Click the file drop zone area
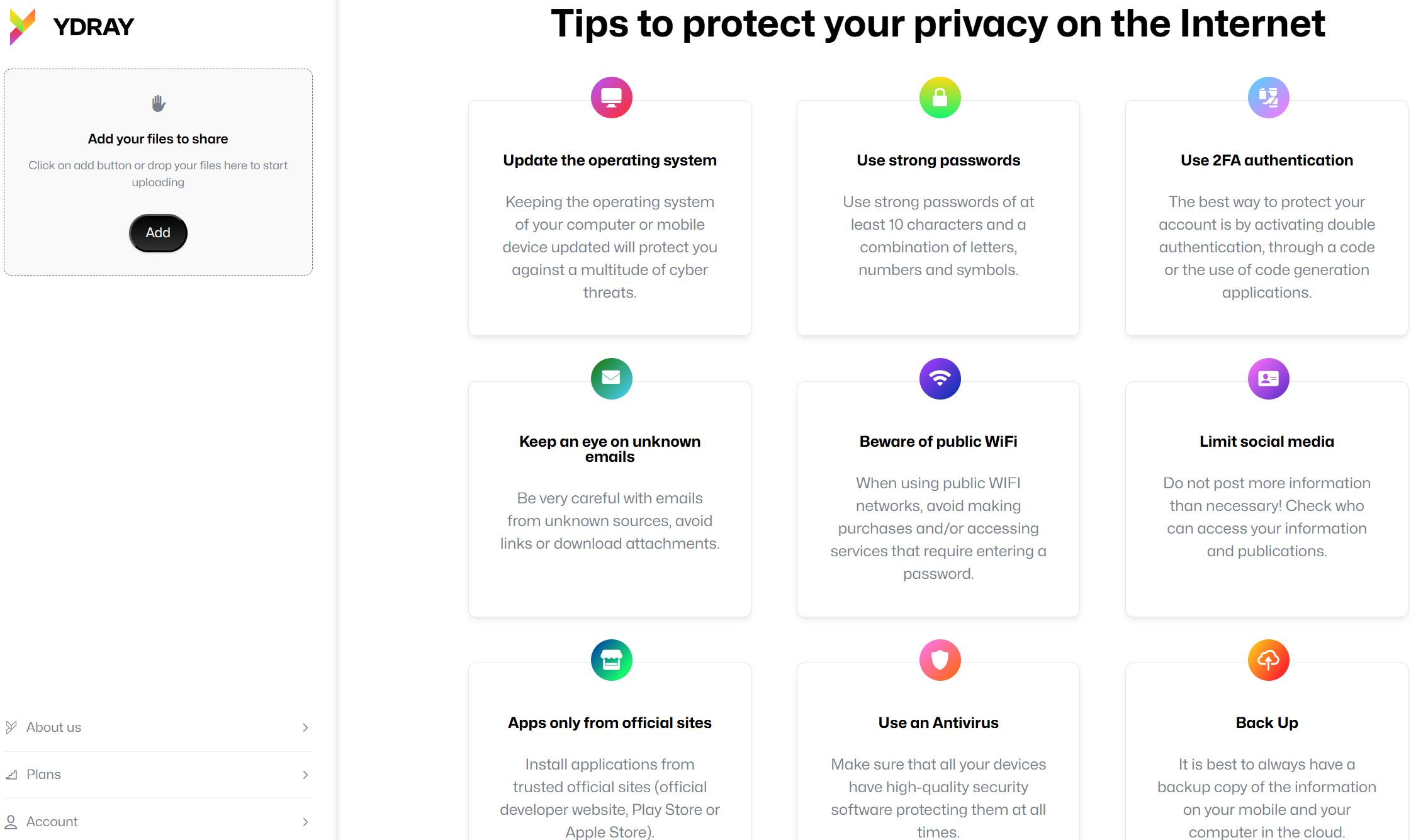This screenshot has width=1411, height=840. [x=158, y=172]
